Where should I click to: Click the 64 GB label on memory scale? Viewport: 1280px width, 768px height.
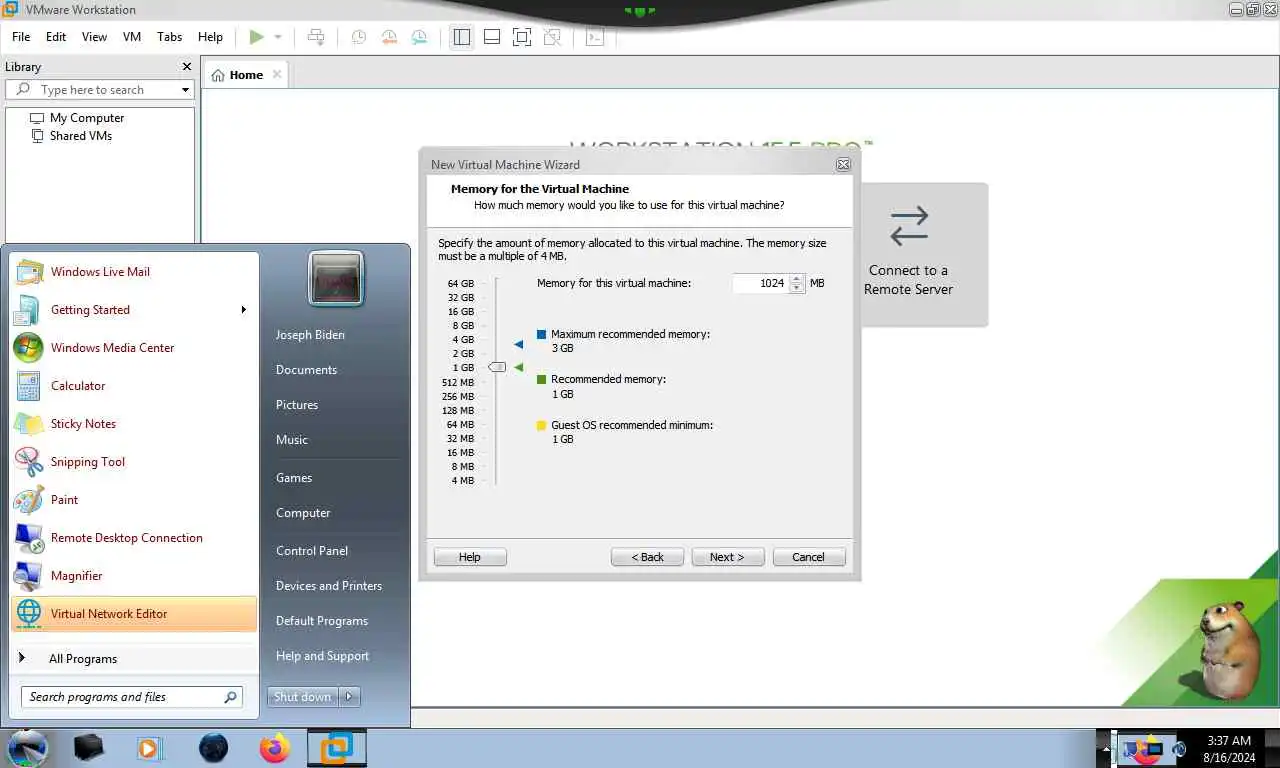click(461, 283)
